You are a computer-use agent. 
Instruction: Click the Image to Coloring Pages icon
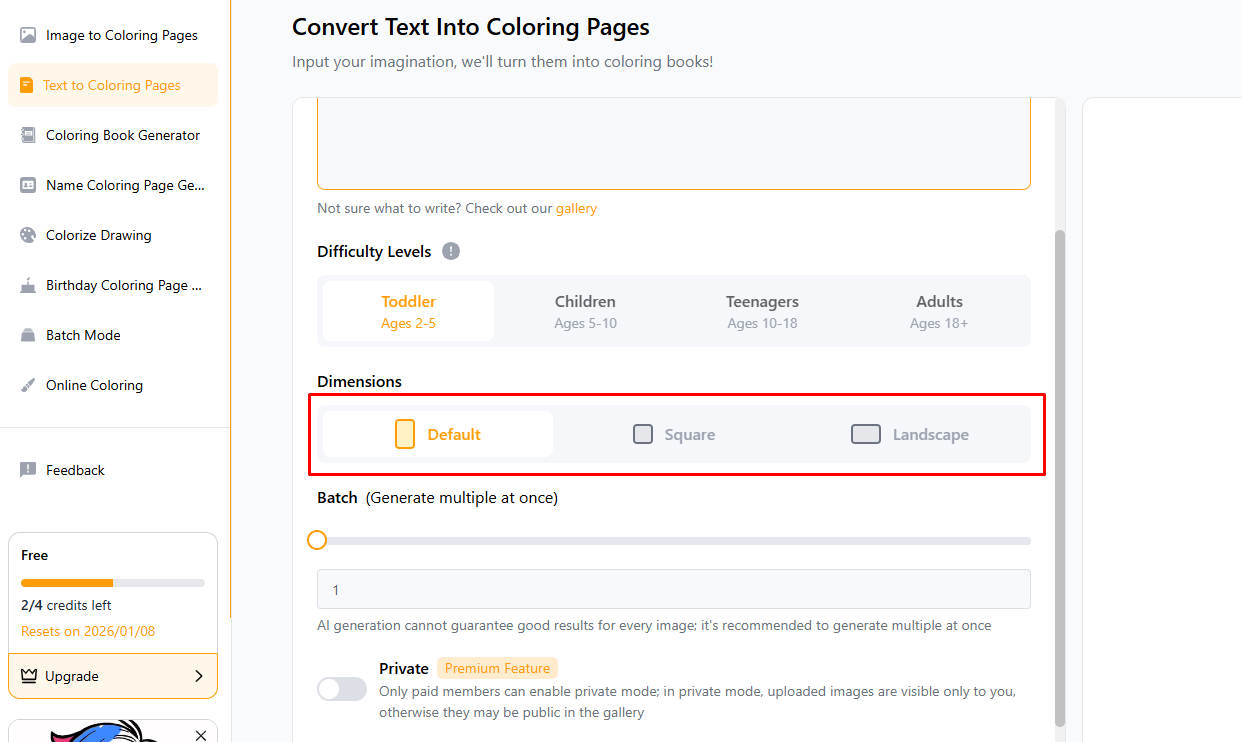(28, 35)
